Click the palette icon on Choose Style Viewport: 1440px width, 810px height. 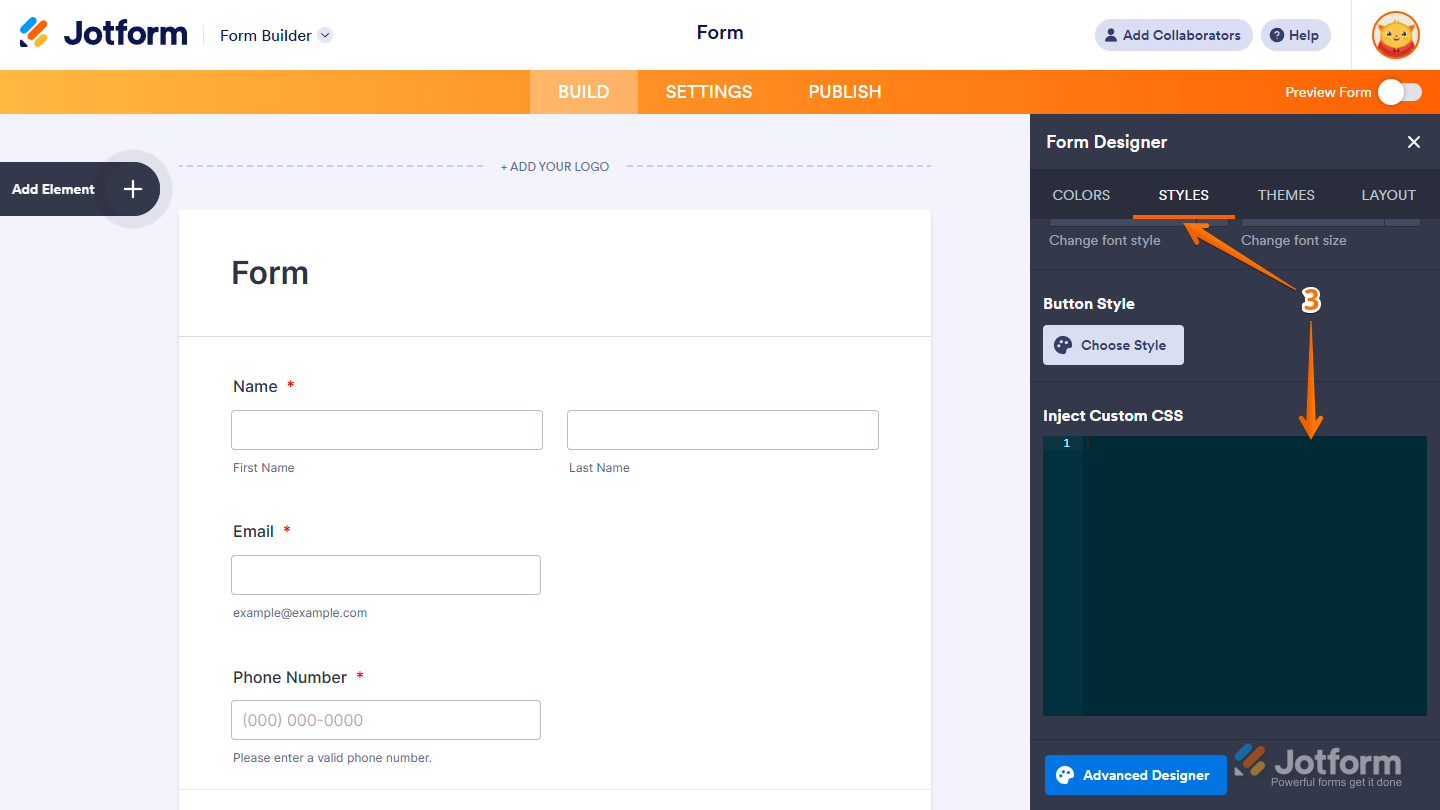1062,344
